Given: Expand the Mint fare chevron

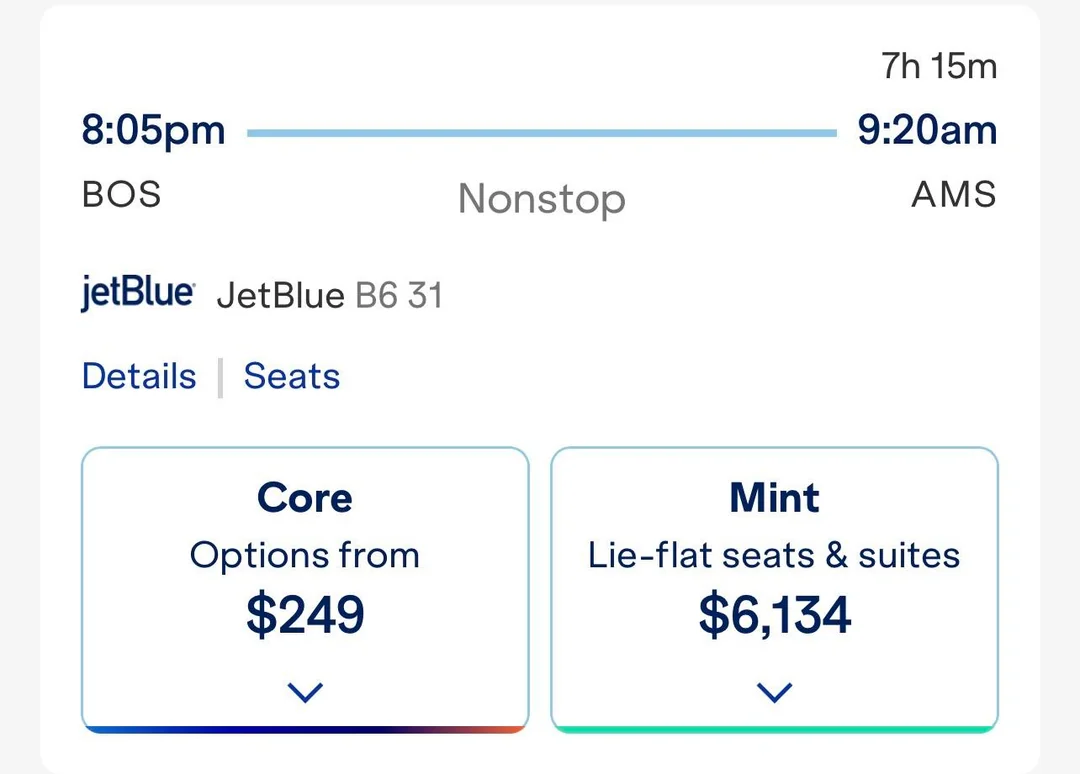Looking at the screenshot, I should pos(775,692).
